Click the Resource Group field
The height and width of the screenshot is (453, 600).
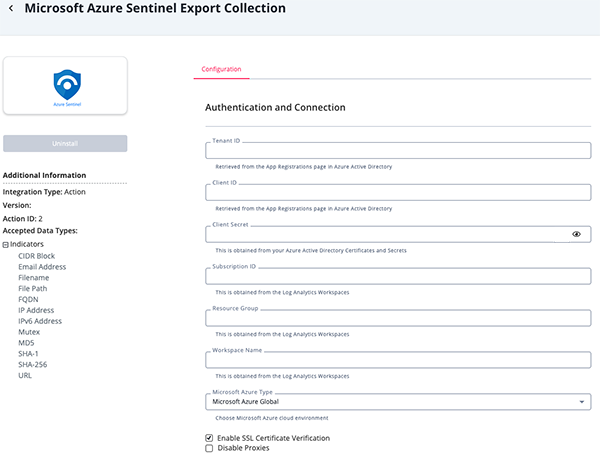[x=398, y=318]
